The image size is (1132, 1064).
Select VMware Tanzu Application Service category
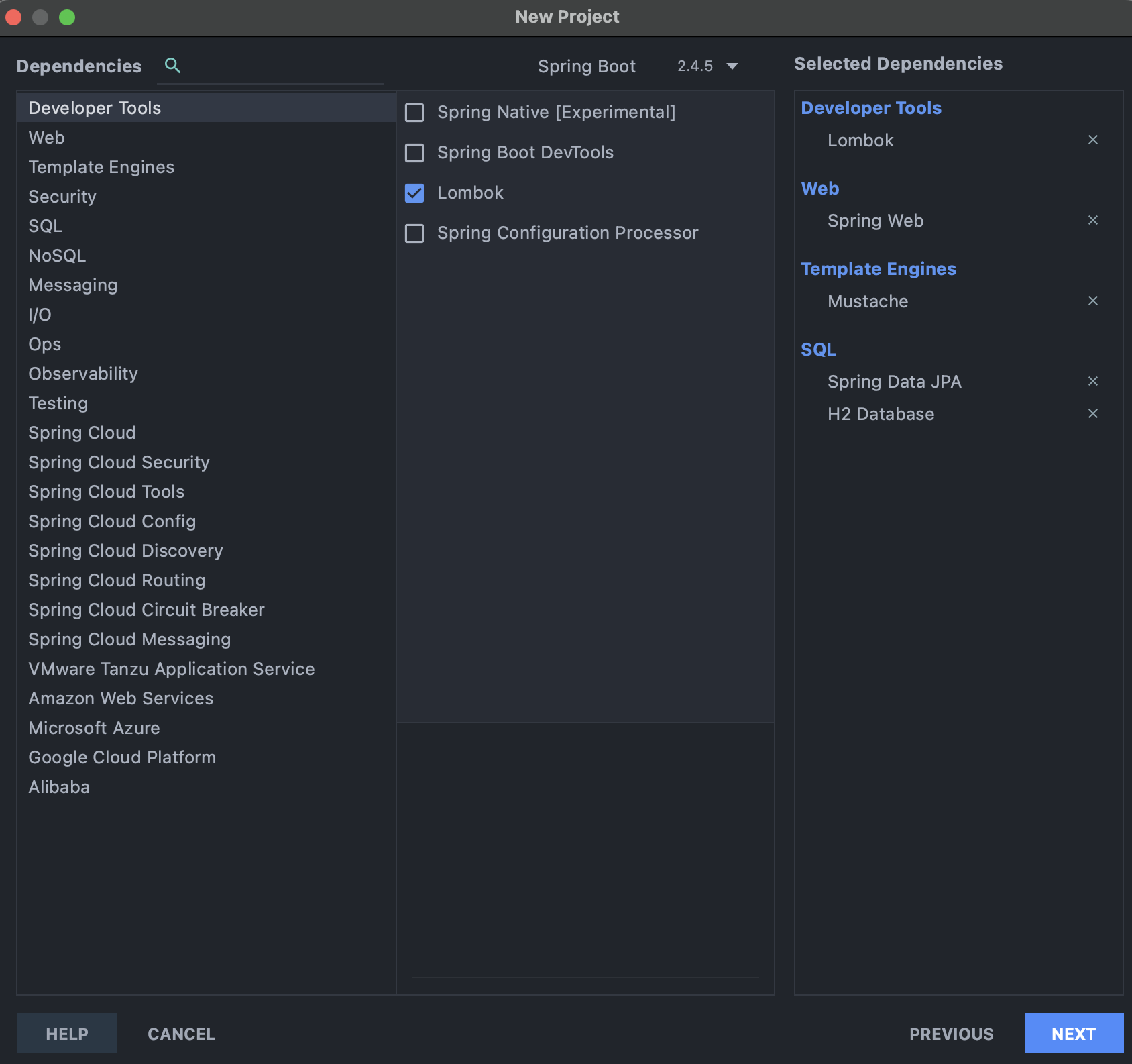[207, 669]
